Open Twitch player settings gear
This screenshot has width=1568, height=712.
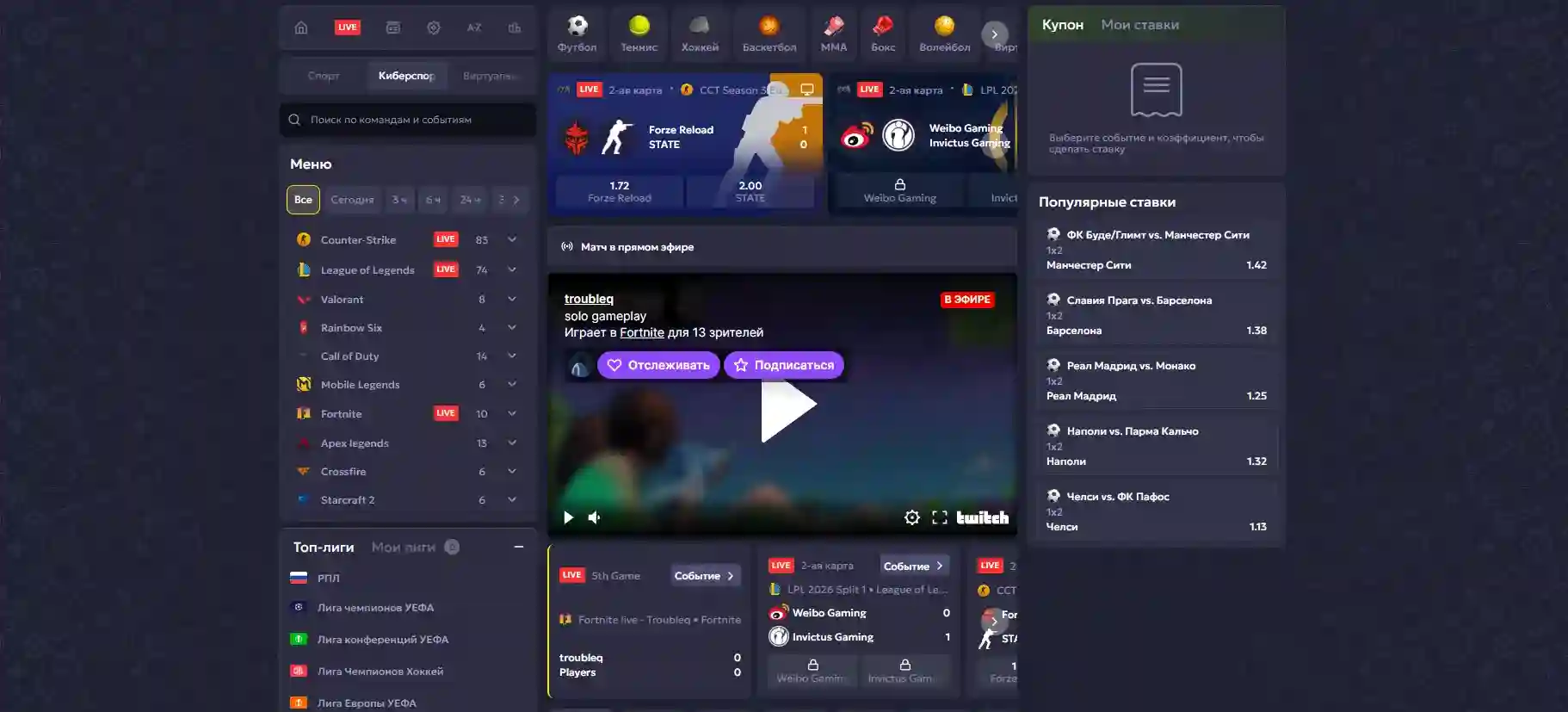point(911,517)
